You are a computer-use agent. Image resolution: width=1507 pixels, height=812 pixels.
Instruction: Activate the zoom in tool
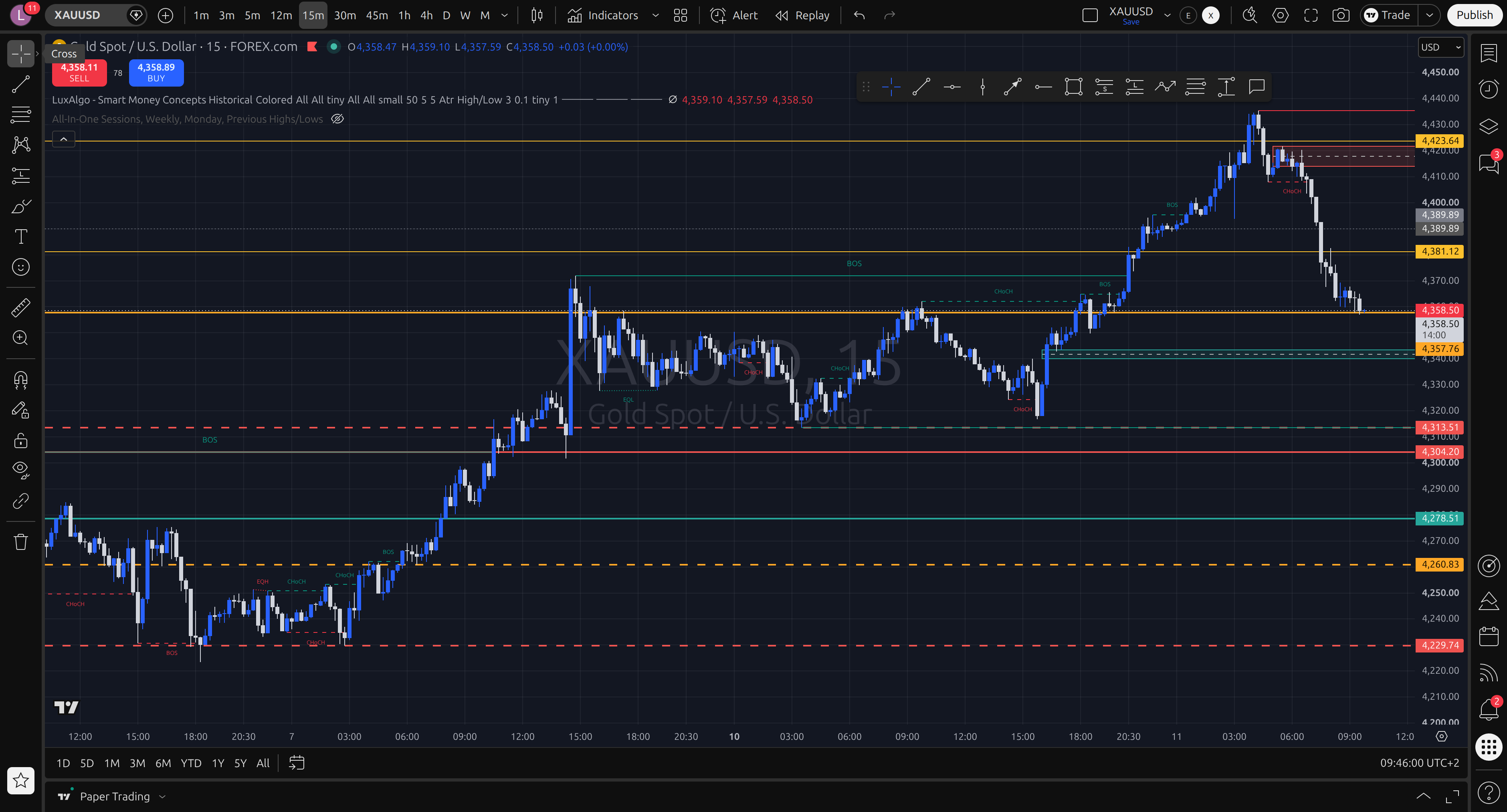[21, 337]
